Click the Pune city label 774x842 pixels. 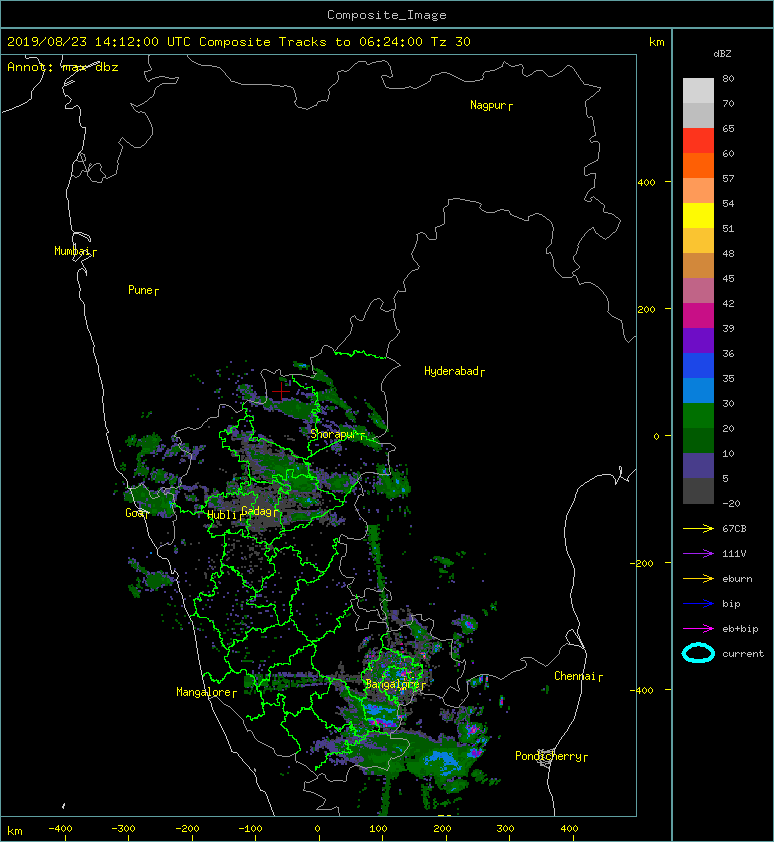pos(140,290)
